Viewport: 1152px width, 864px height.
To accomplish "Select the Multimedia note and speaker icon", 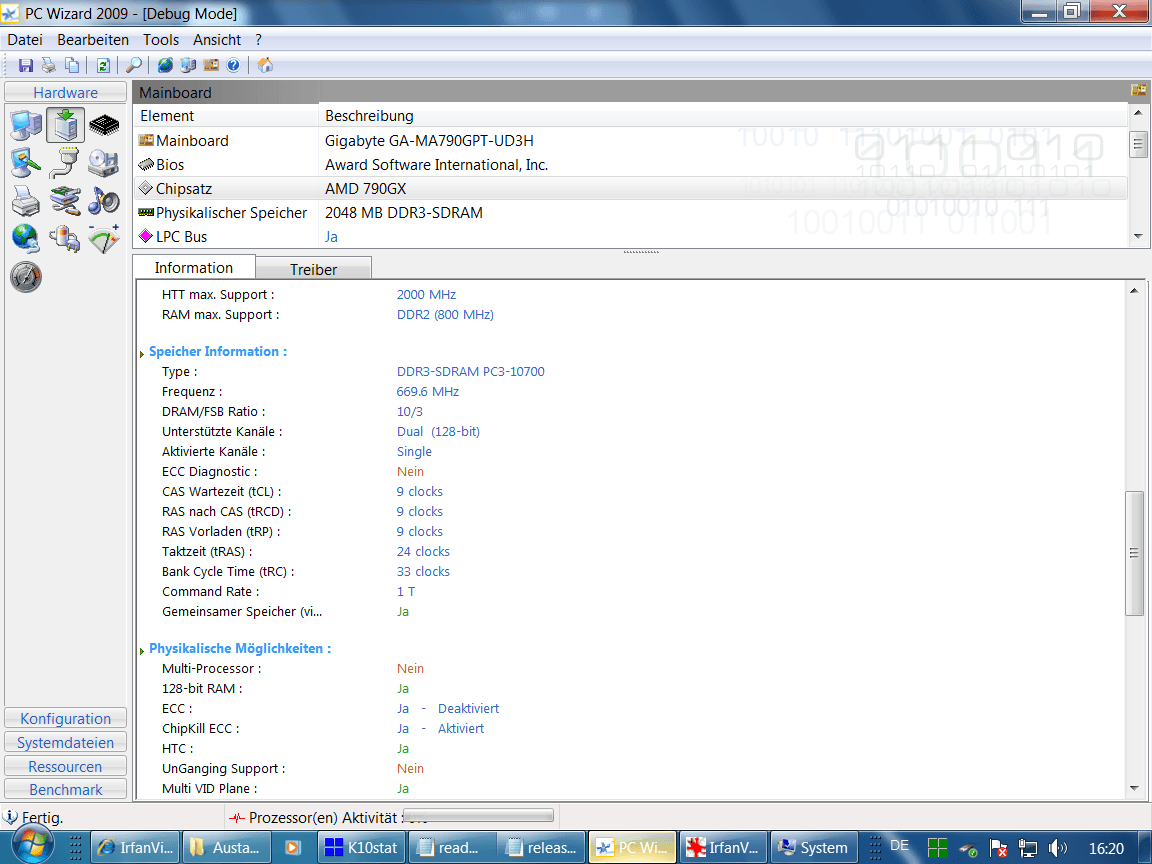I will pyautogui.click(x=104, y=201).
